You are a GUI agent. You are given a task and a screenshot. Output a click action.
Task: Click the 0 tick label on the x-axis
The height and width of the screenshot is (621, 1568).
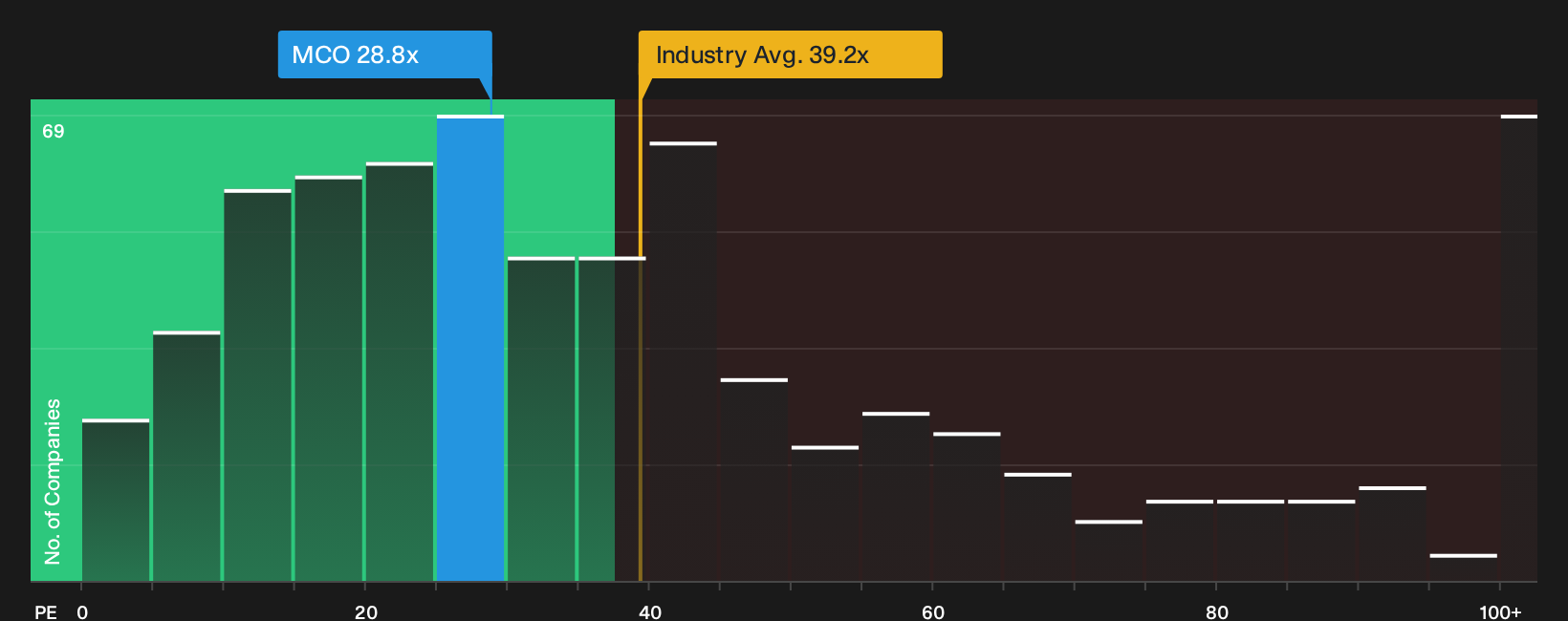[x=82, y=612]
